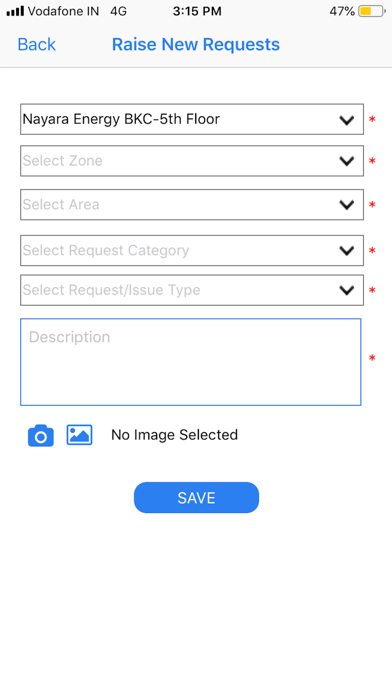Go Back to previous screen
392x696 pixels.
(x=36, y=44)
